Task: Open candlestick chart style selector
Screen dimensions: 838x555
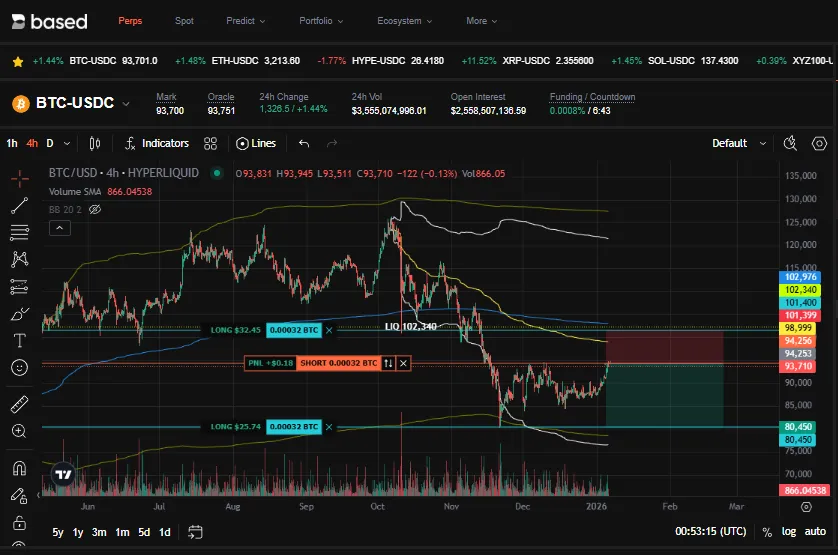Action: pos(95,143)
